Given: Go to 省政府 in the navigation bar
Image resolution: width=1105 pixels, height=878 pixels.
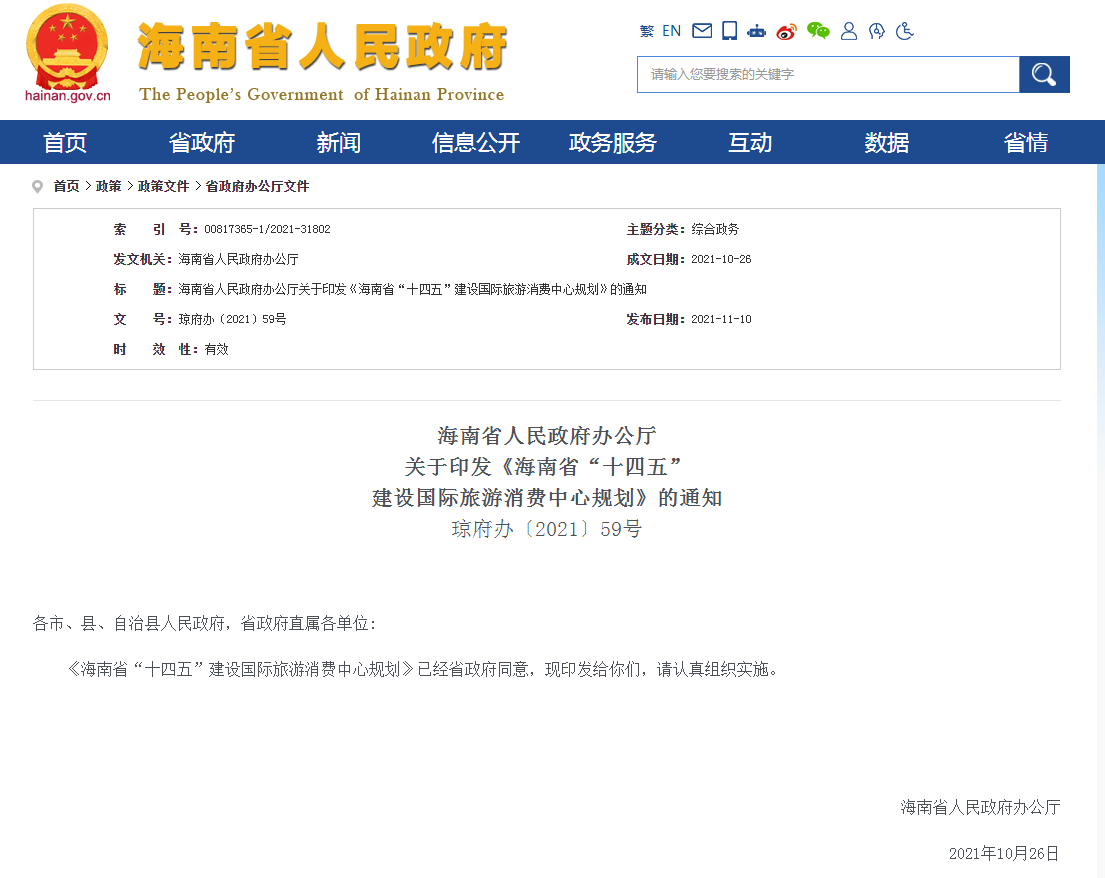Looking at the screenshot, I should tap(202, 143).
